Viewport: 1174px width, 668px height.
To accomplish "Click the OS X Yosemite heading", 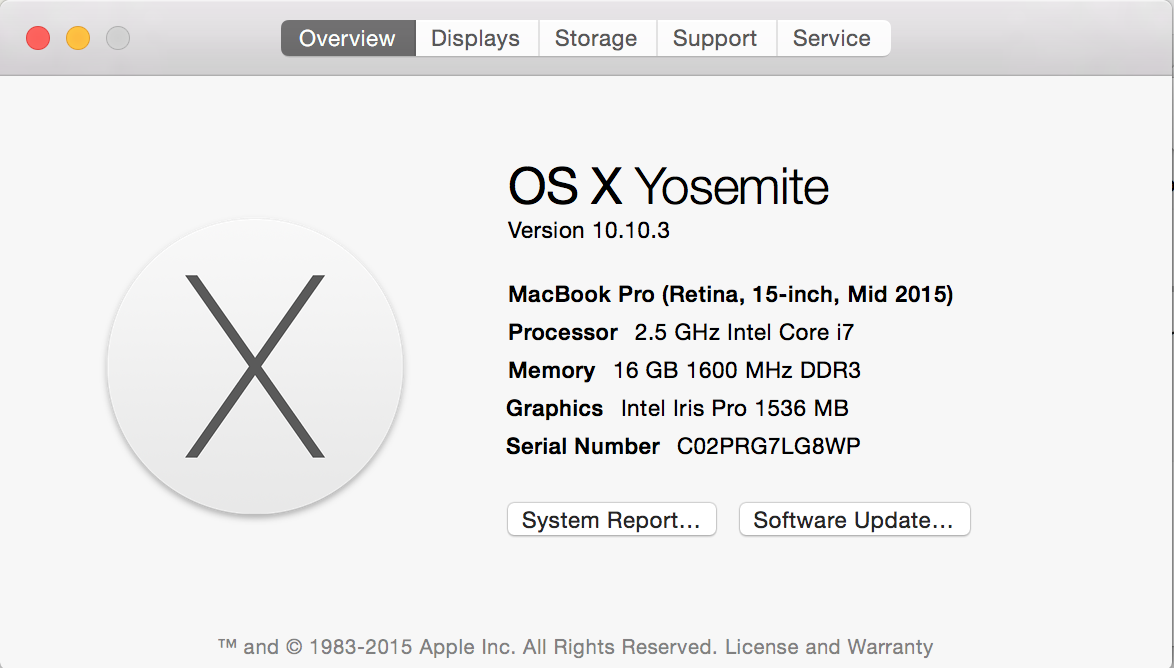I will click(668, 187).
